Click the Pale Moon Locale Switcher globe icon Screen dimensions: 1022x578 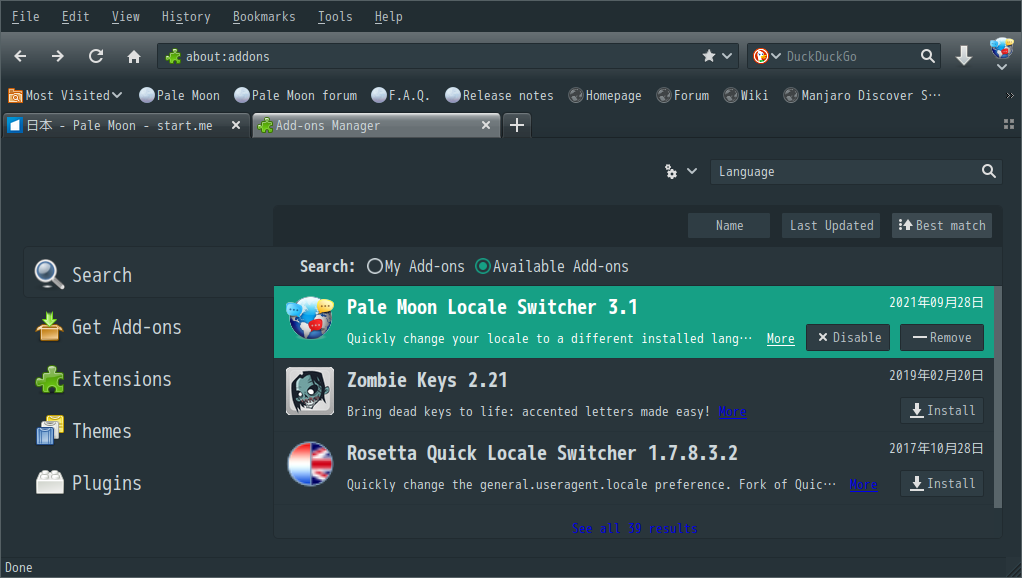(310, 318)
